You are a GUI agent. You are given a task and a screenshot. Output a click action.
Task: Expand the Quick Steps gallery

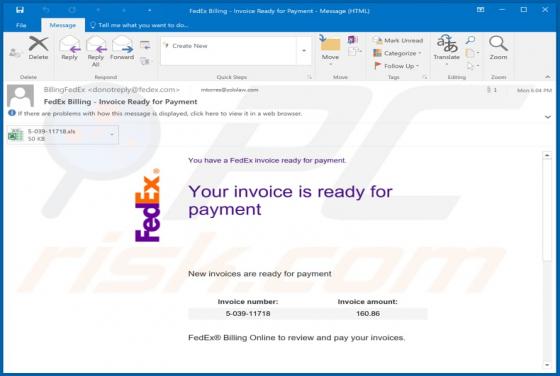click(304, 51)
